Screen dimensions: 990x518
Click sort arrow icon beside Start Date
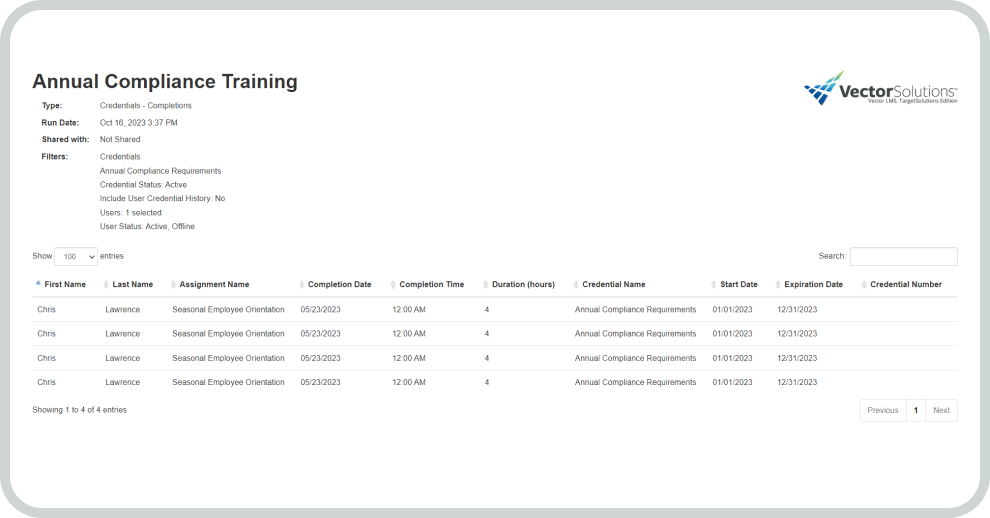pos(714,285)
